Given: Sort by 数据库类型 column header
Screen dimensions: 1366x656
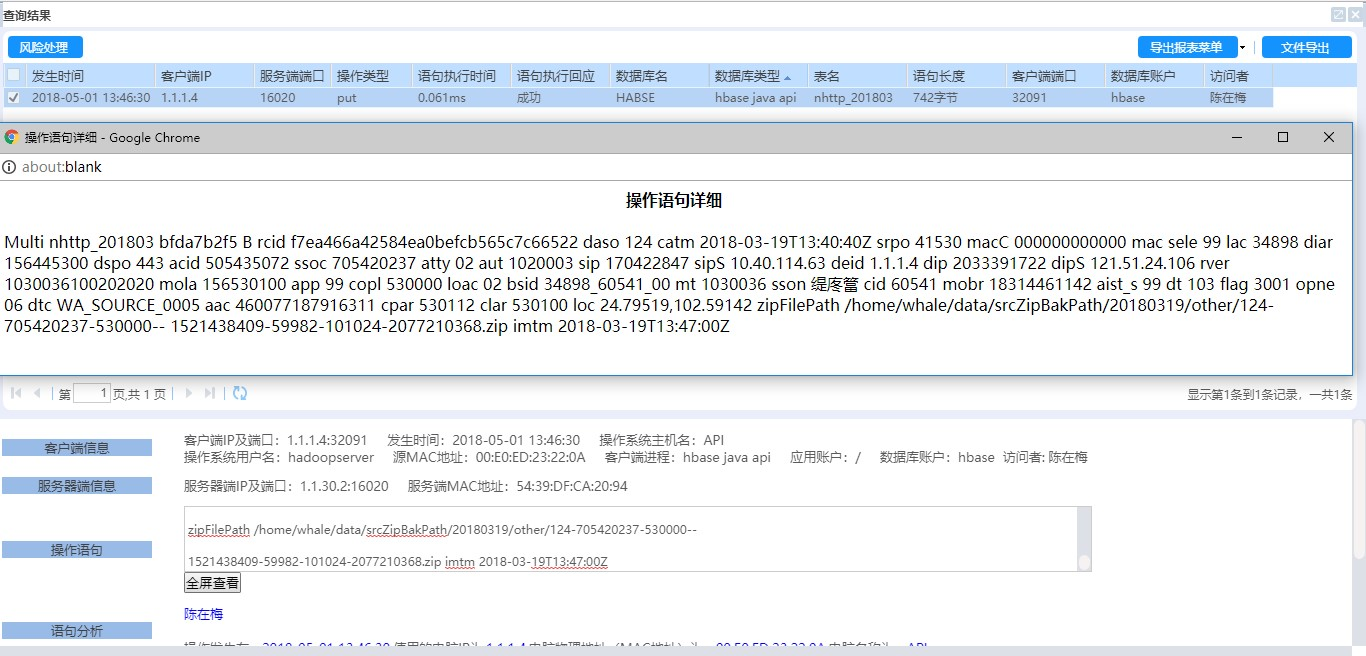Looking at the screenshot, I should [752, 76].
